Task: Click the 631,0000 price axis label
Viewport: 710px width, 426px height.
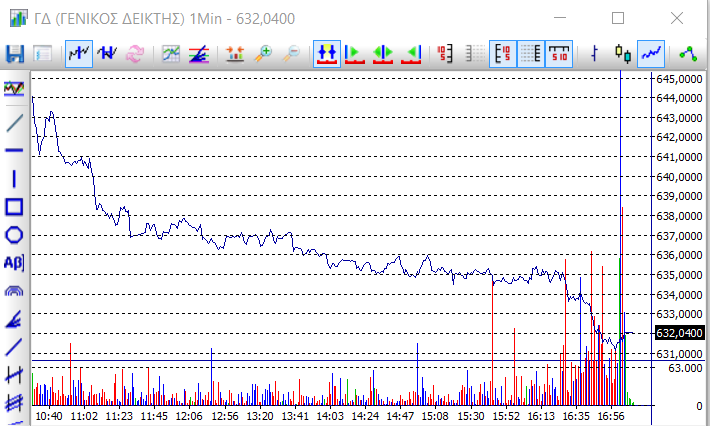Action: point(679,353)
